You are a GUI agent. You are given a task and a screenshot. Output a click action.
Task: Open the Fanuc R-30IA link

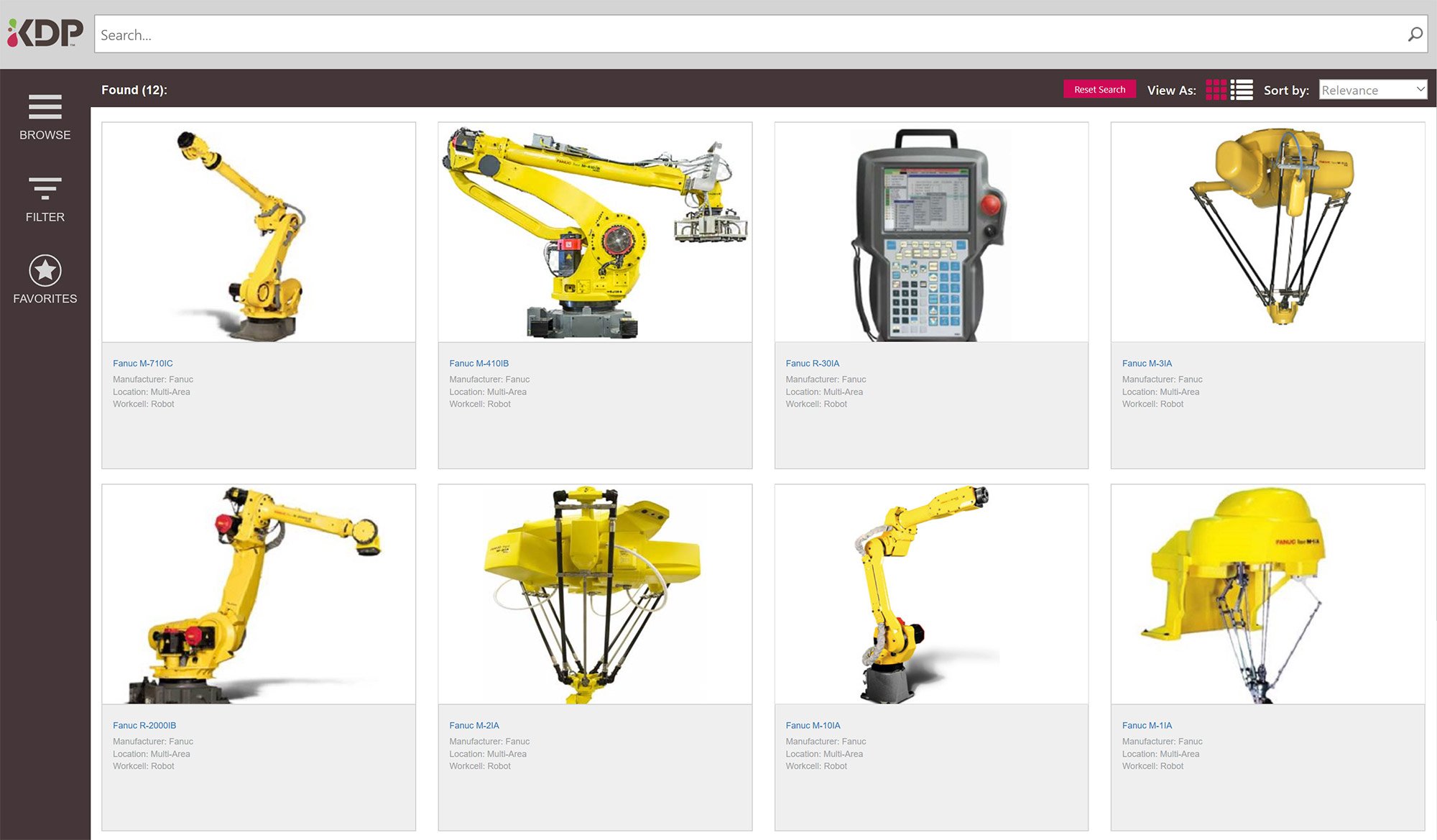point(813,364)
